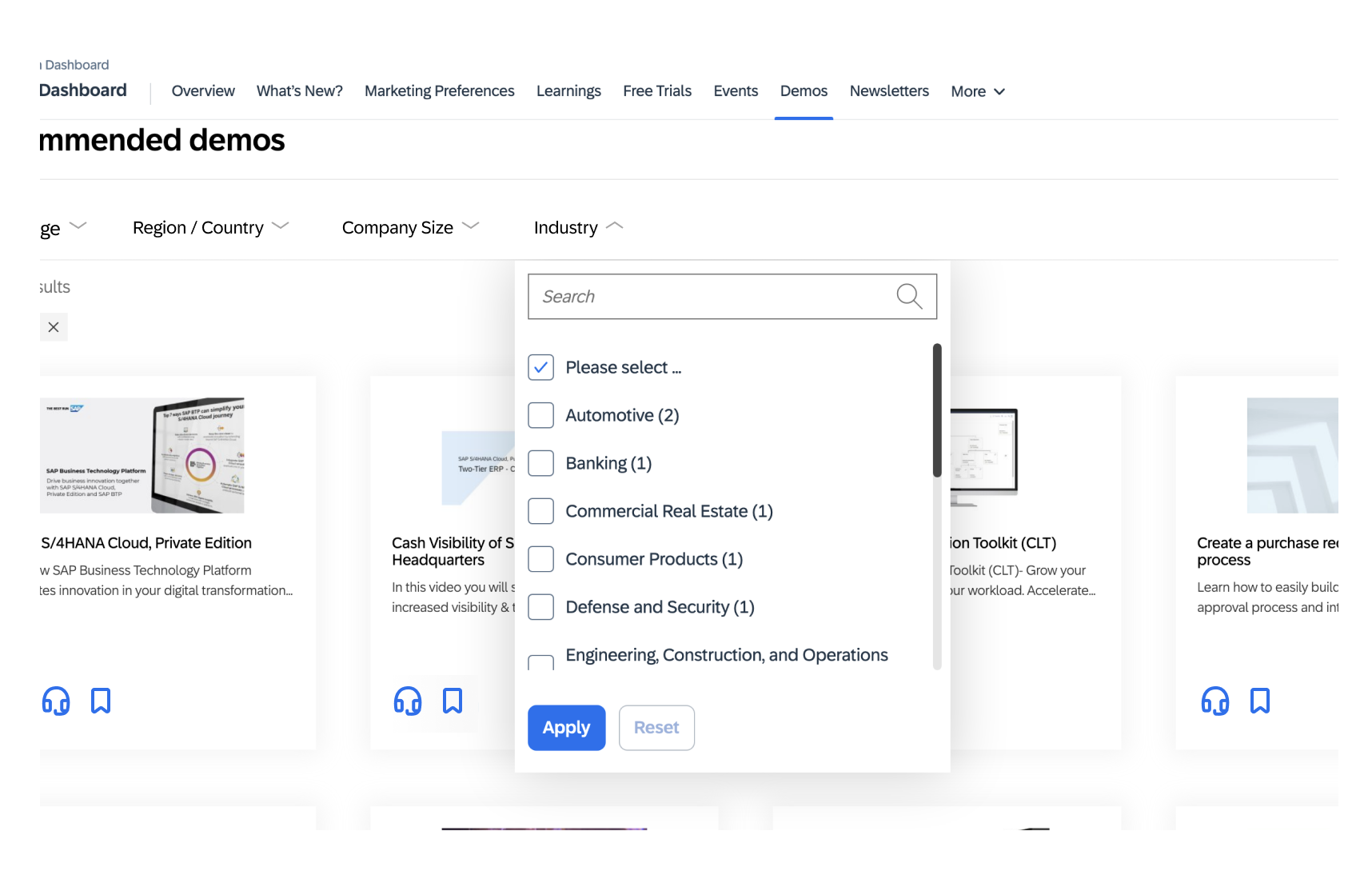Click the industry search input field
The height and width of the screenshot is (875, 1372).
click(x=704, y=296)
